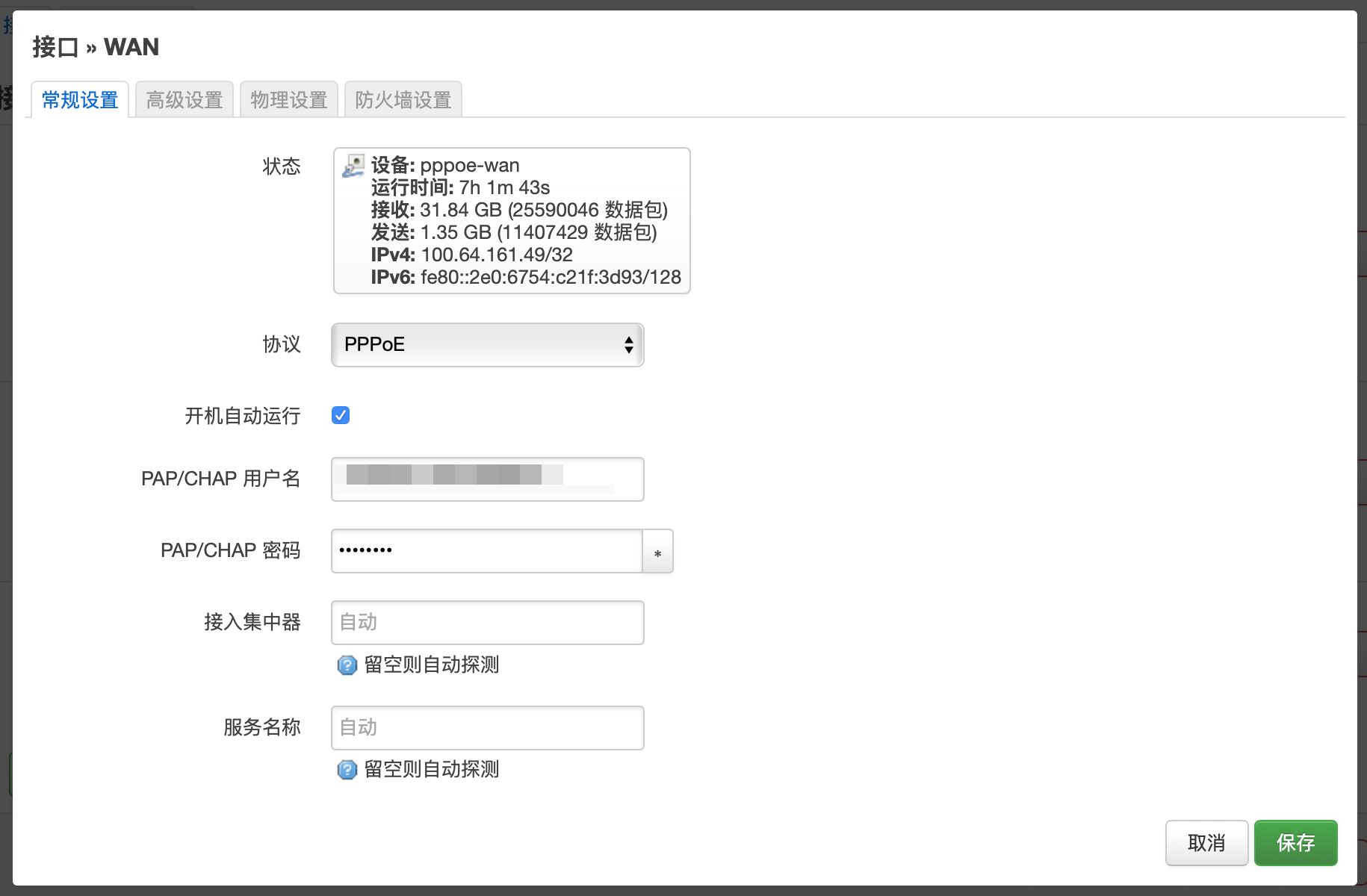This screenshot has width=1367, height=896.
Task: Click the 接入集中器 label
Action: coord(252,622)
